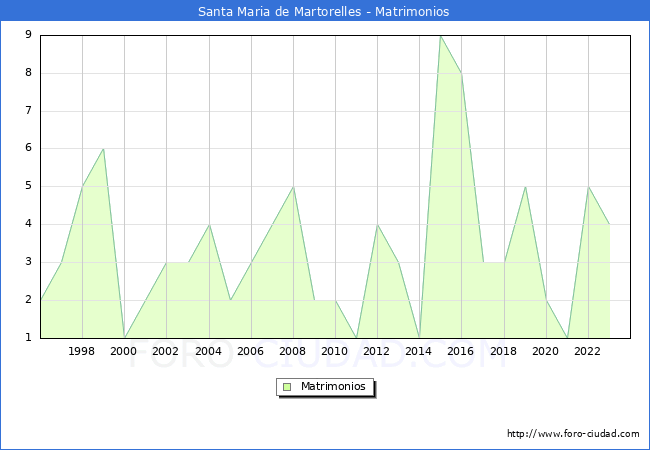Click the 2008 peak data point at 5
This screenshot has height=450, width=650.
coord(293,187)
